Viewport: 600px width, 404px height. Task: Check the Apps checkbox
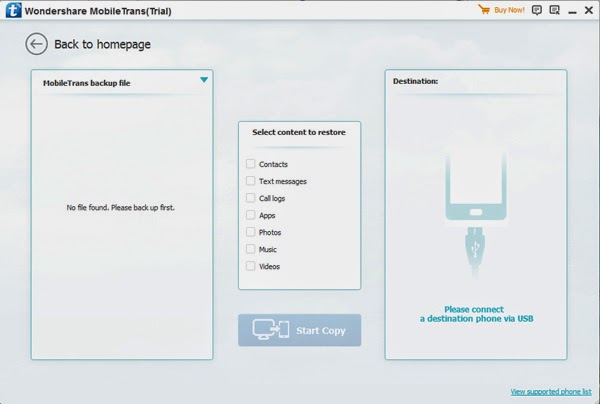tap(250, 215)
